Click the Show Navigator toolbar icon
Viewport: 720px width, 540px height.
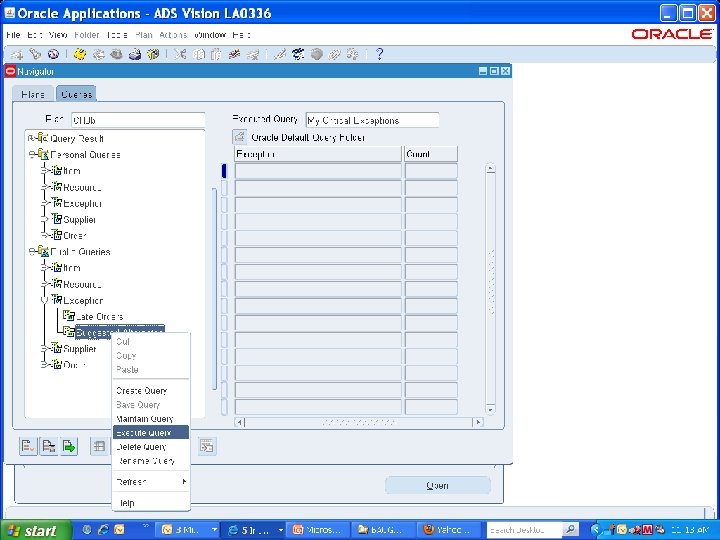(x=53, y=54)
